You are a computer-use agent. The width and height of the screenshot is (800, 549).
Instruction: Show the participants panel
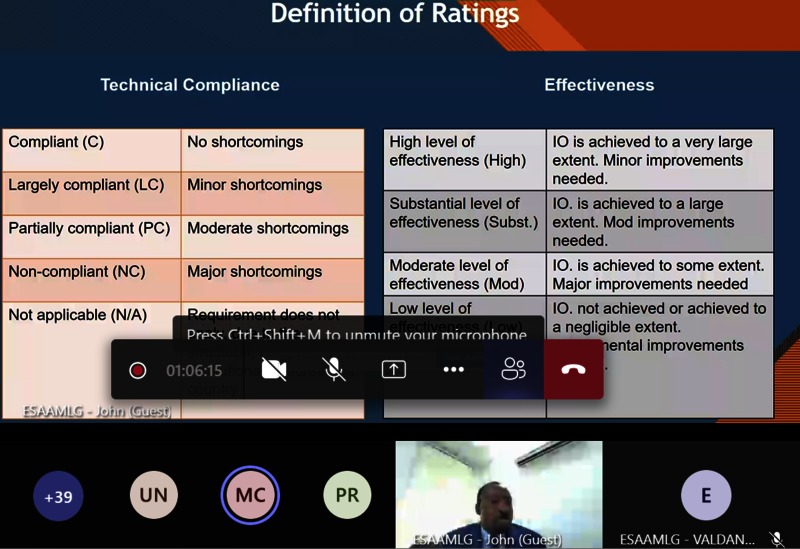click(x=514, y=370)
